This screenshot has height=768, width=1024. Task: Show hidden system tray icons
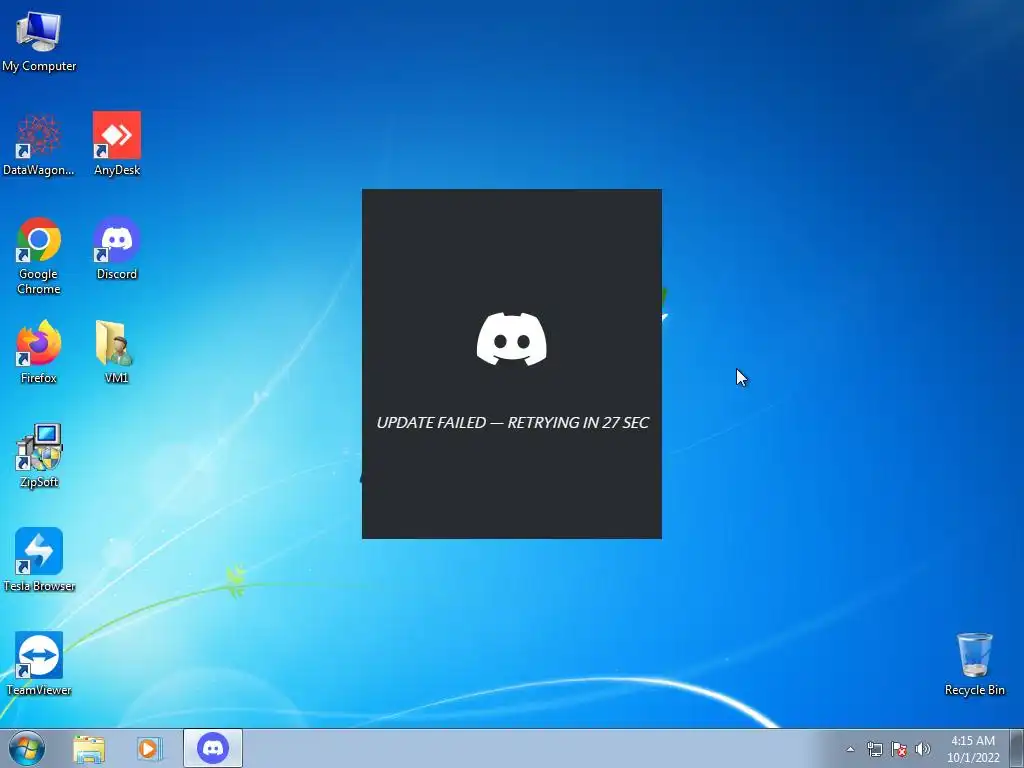click(x=850, y=749)
